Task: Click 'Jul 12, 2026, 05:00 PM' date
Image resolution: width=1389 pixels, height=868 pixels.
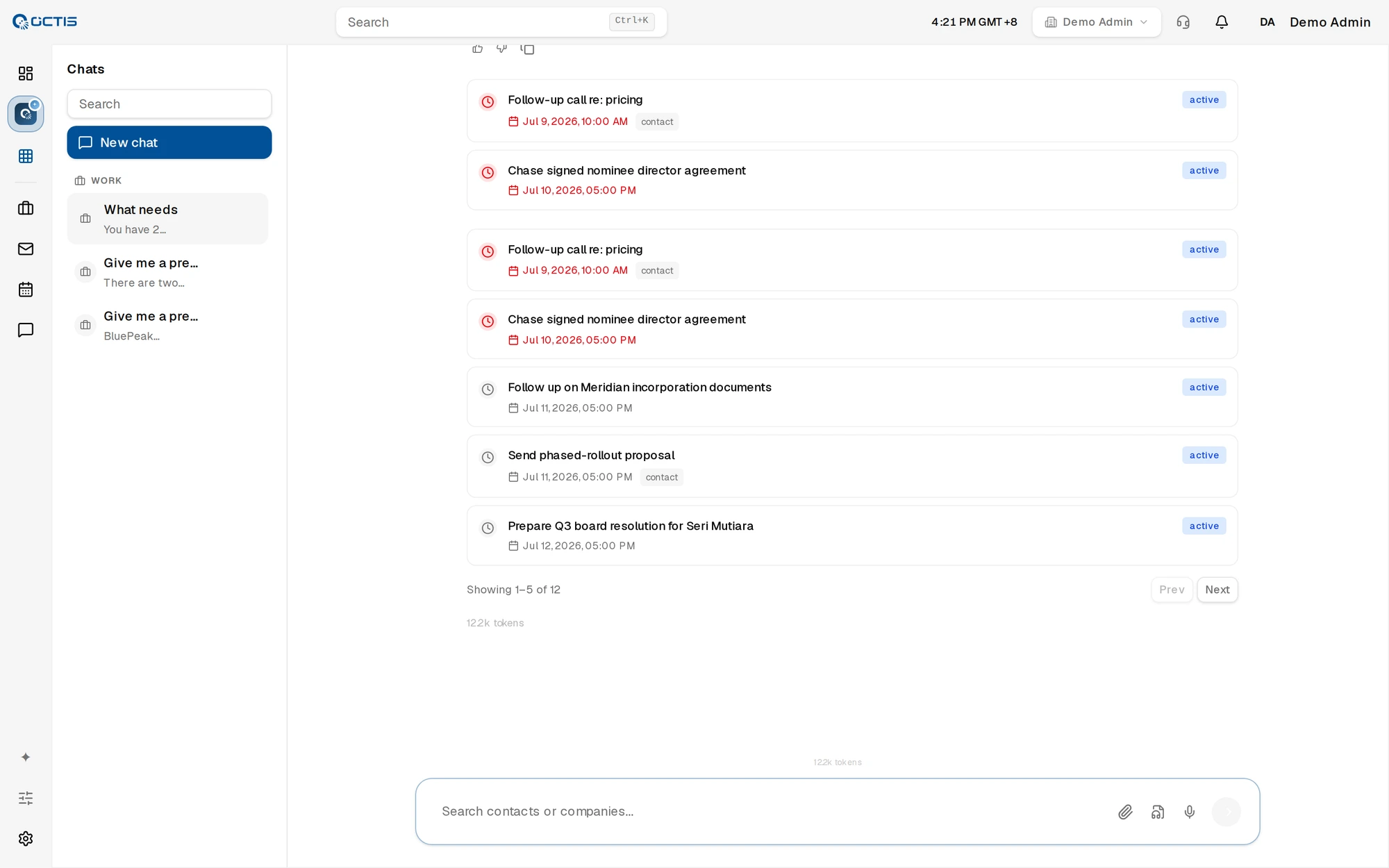Action: (579, 546)
